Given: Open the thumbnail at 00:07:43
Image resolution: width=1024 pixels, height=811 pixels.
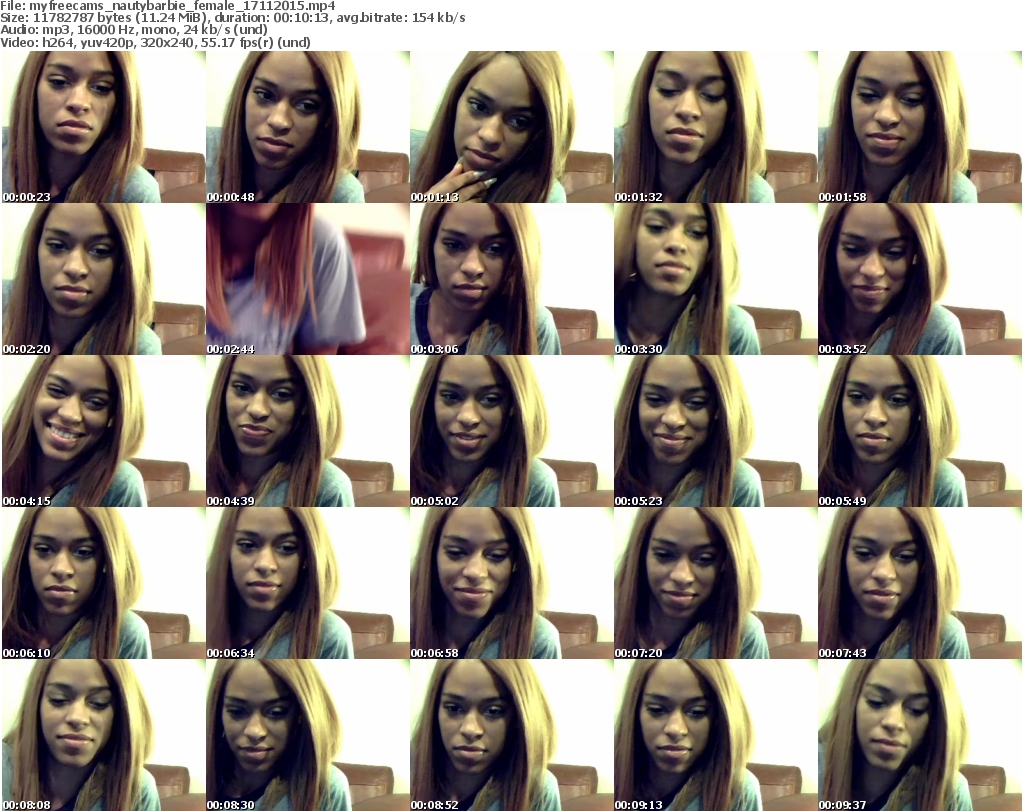Looking at the screenshot, I should point(920,583).
